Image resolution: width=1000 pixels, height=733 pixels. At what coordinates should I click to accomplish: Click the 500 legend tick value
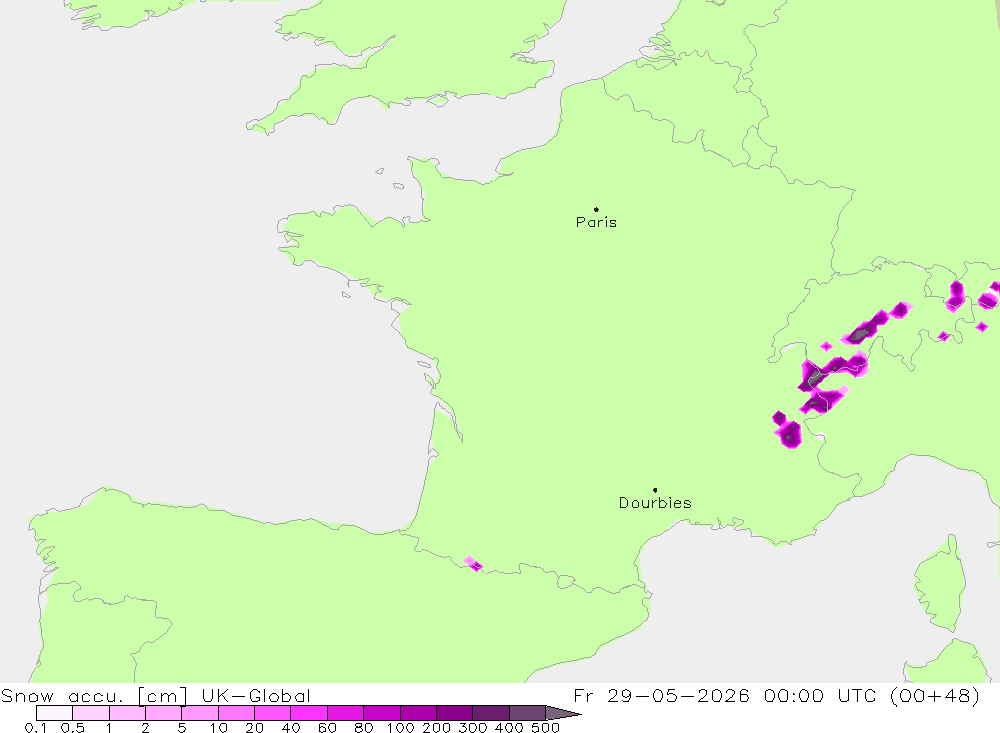(546, 727)
